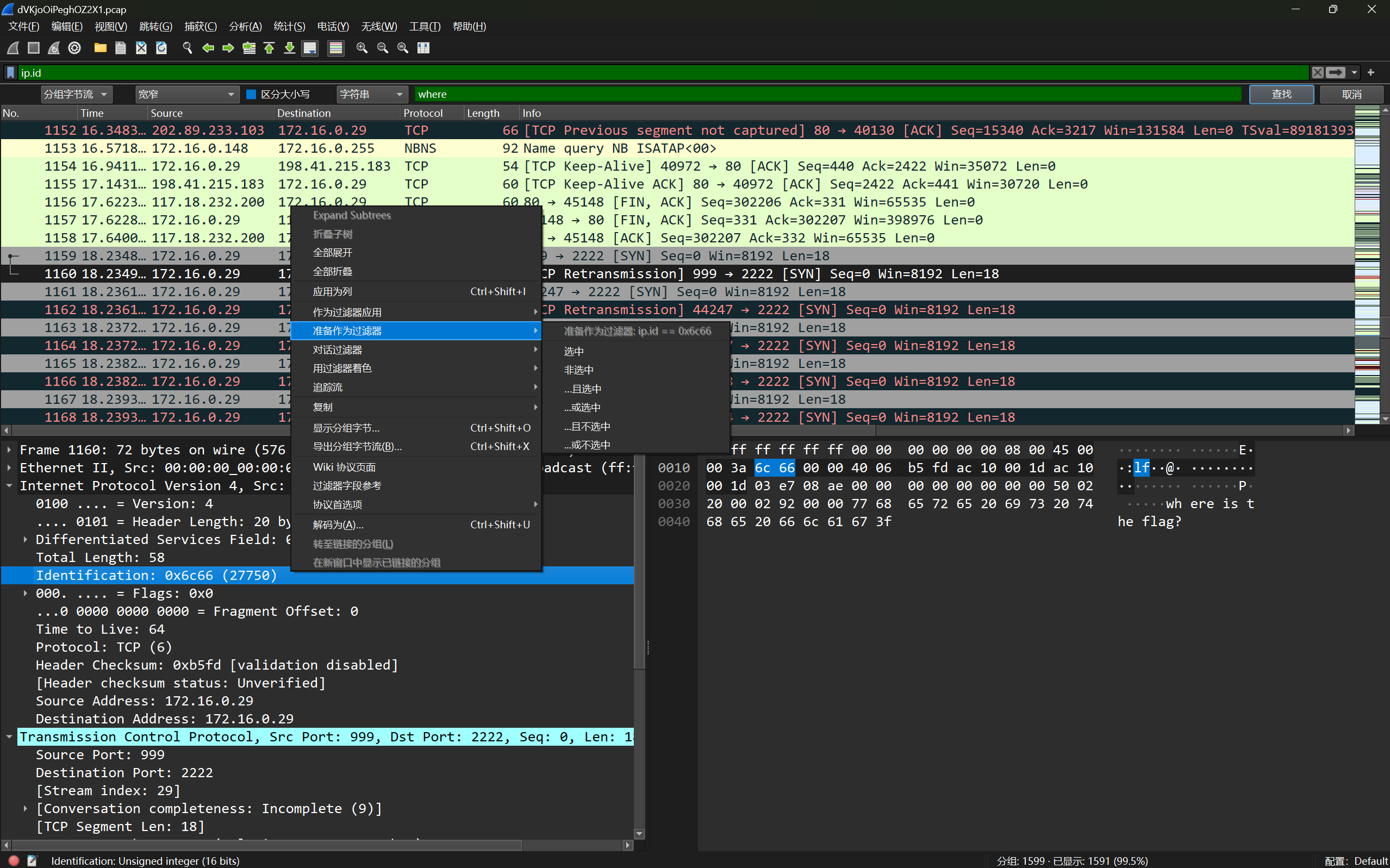The image size is (1390, 868).
Task: Jump to the first packet
Action: [269, 48]
